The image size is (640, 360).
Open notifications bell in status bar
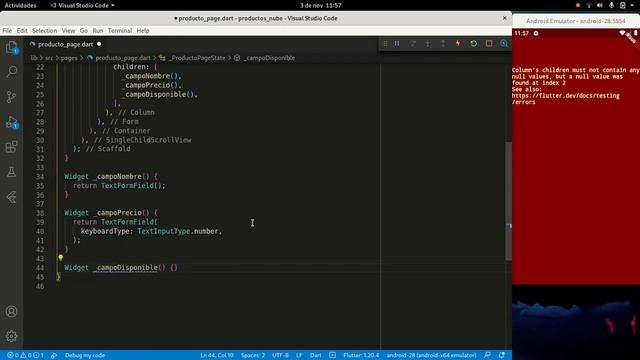[x=502, y=355]
